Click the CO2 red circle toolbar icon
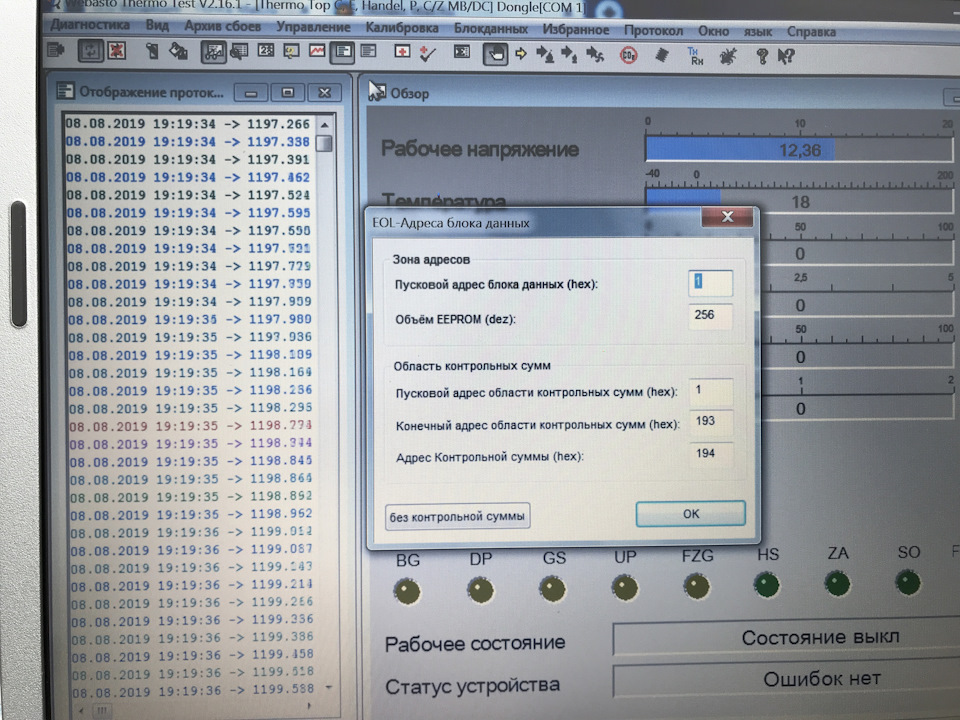Screen dimensions: 960x720 coord(628,55)
